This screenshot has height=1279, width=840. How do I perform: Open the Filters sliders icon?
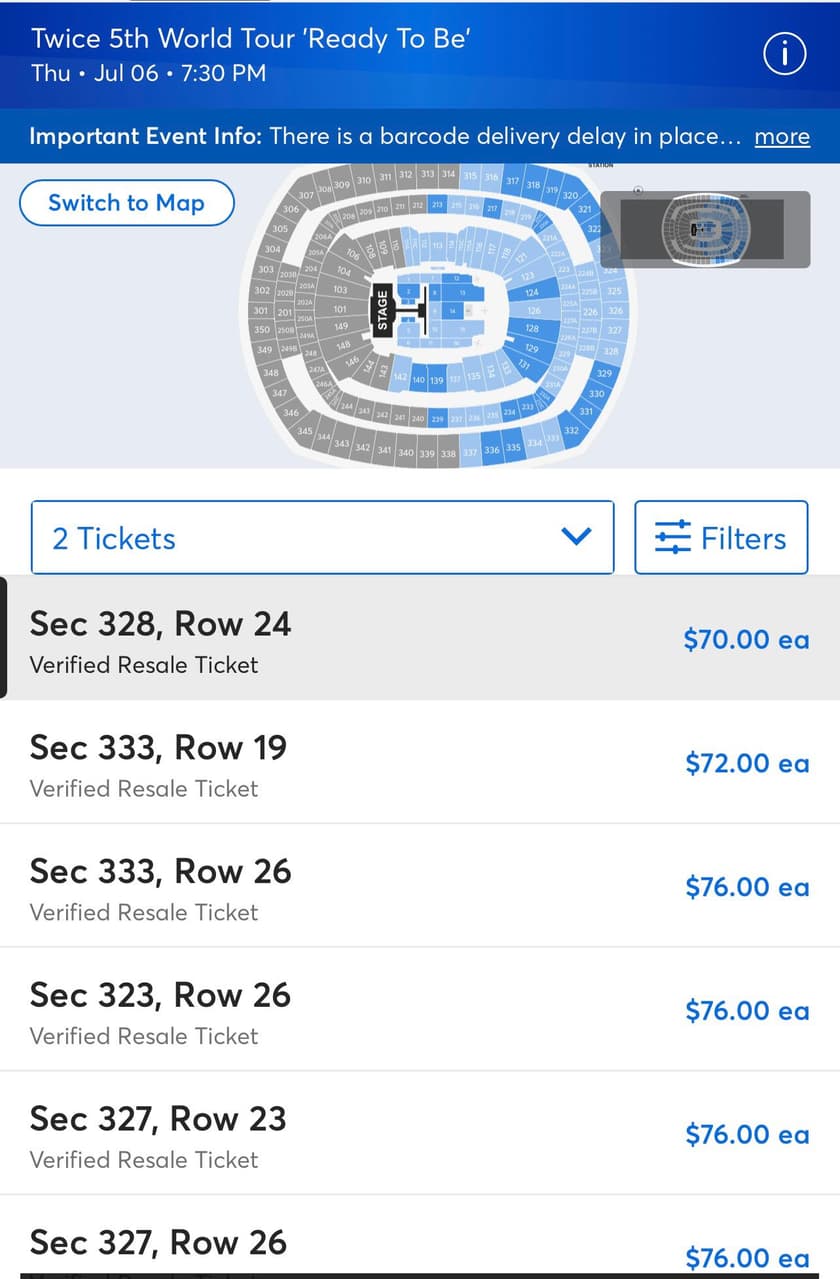pyautogui.click(x=673, y=538)
